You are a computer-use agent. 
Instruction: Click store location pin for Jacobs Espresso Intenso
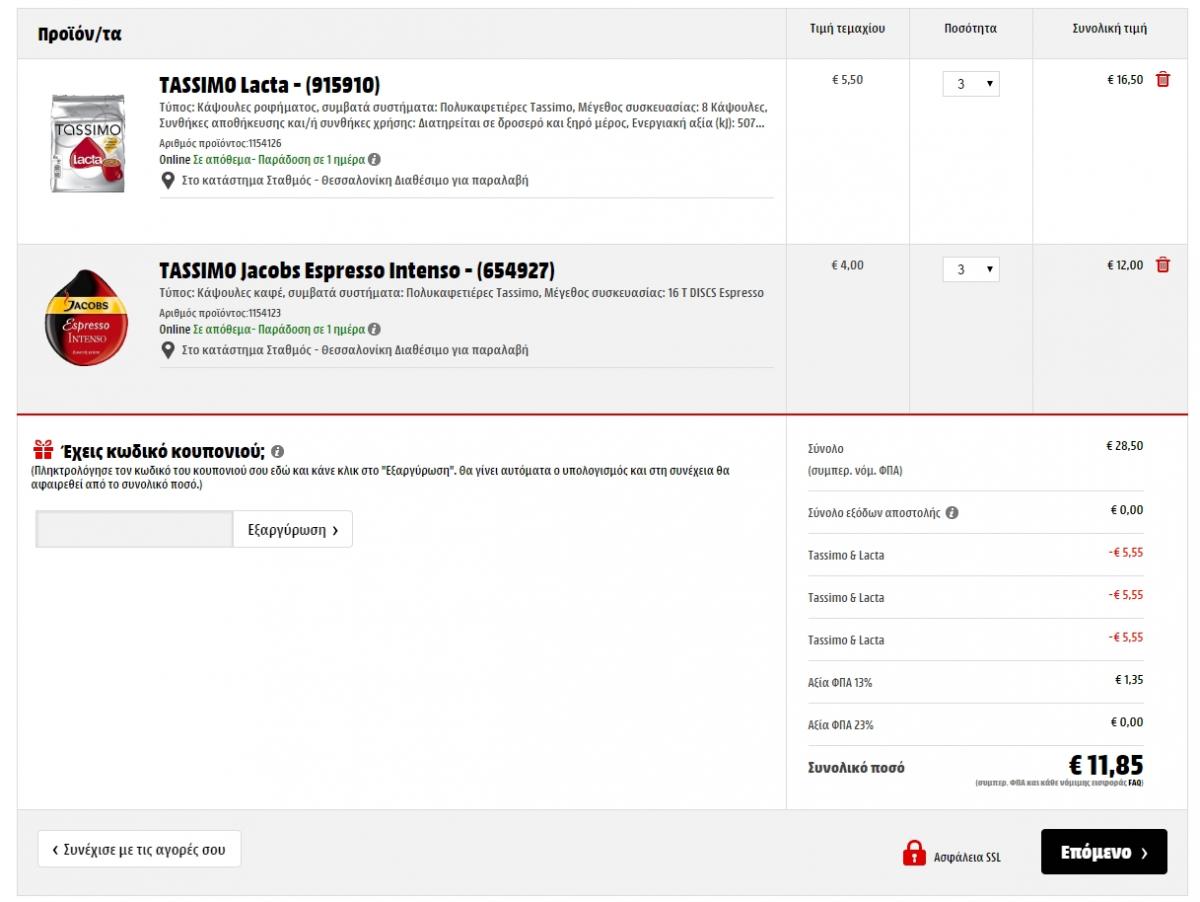tap(167, 350)
